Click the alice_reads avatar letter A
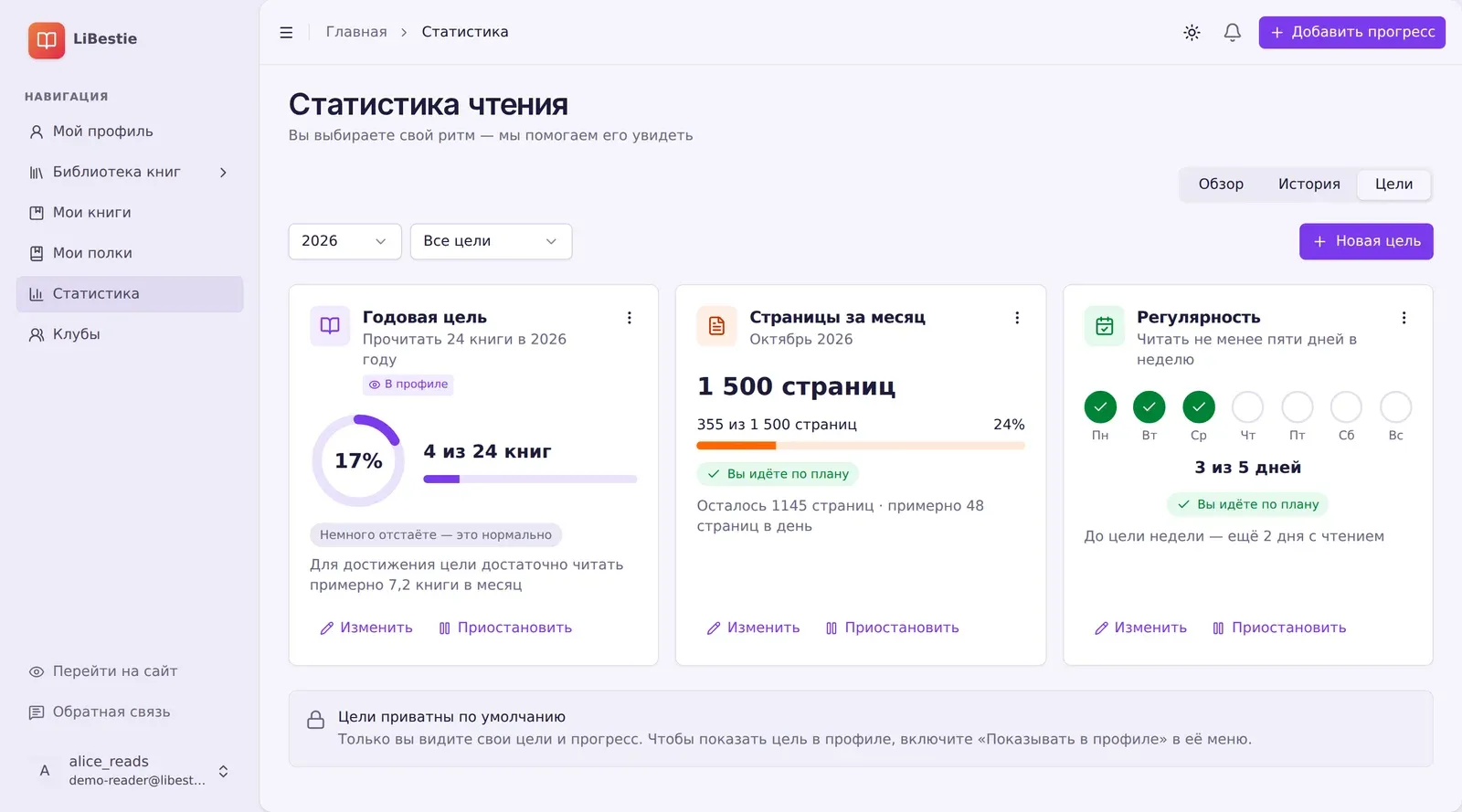The height and width of the screenshot is (812, 1462). pyautogui.click(x=45, y=771)
